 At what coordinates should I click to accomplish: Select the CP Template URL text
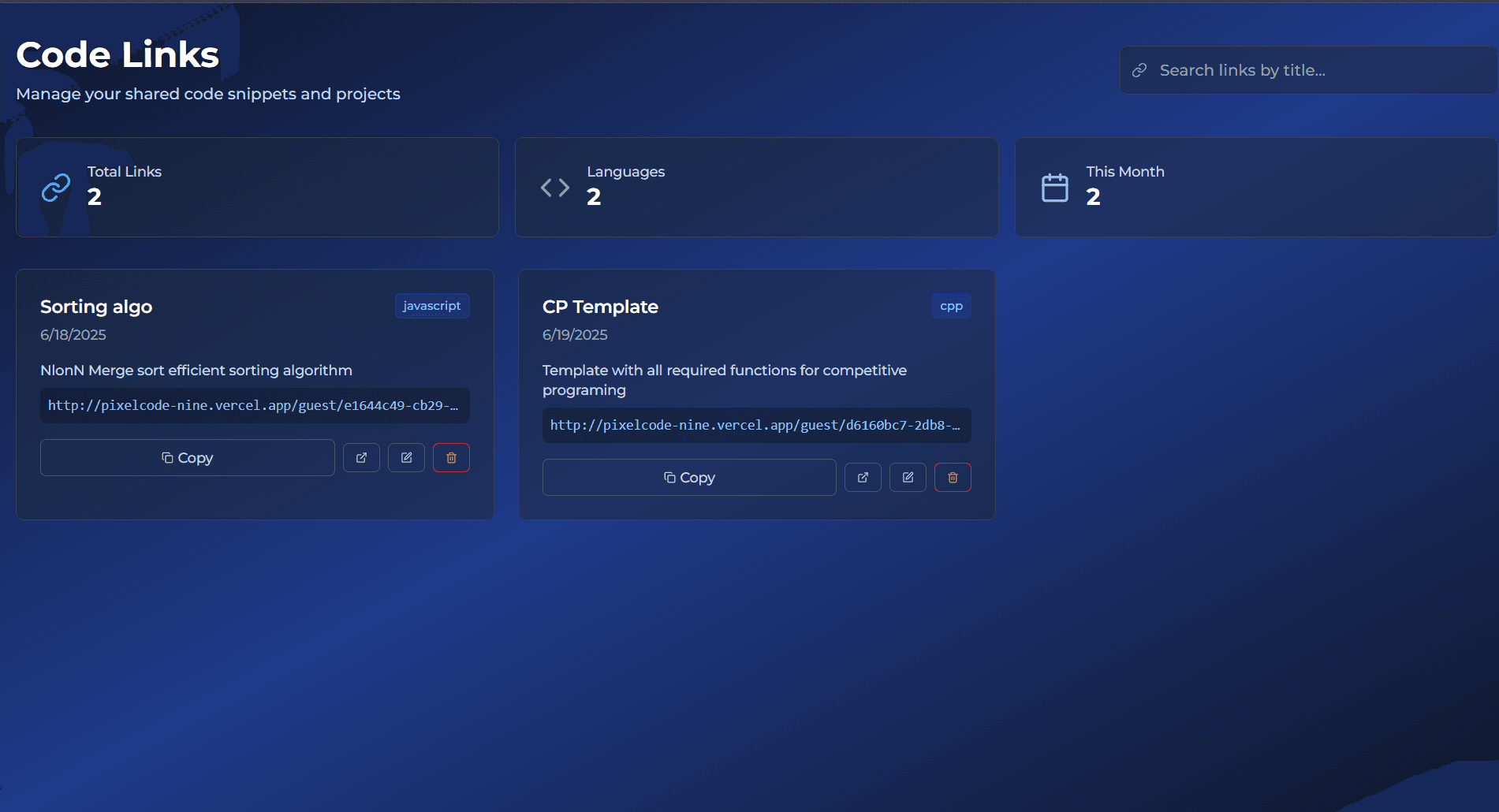pyautogui.click(x=755, y=425)
